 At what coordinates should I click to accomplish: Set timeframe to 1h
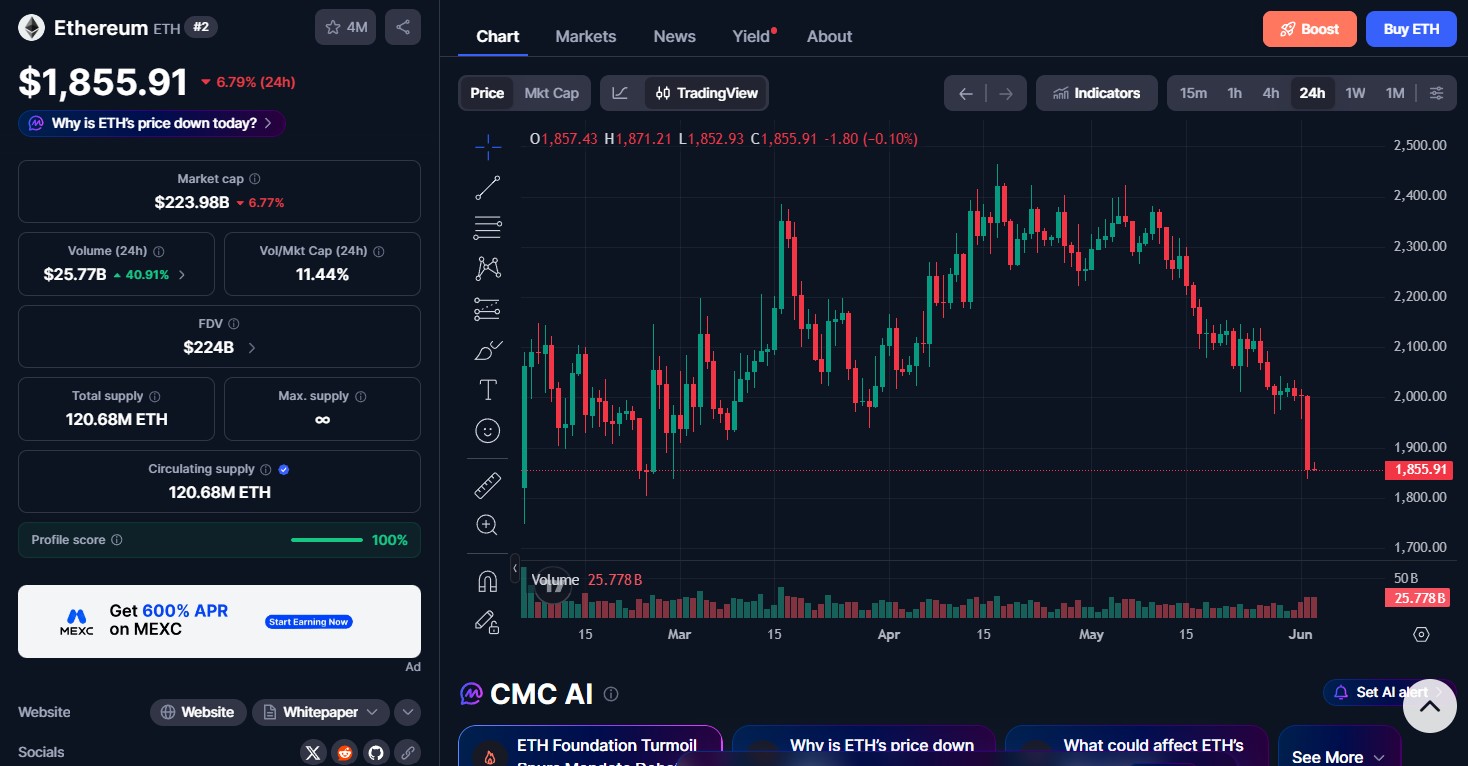tap(1235, 93)
